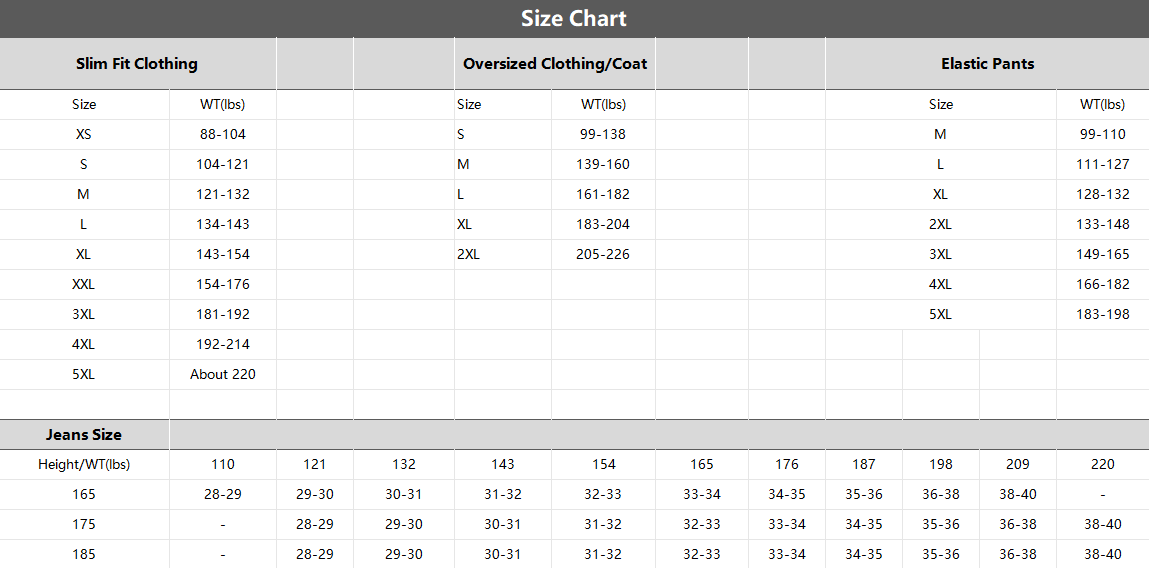
Task: Click the Height/WT(lbs) header cell
Action: pyautogui.click(x=84, y=464)
